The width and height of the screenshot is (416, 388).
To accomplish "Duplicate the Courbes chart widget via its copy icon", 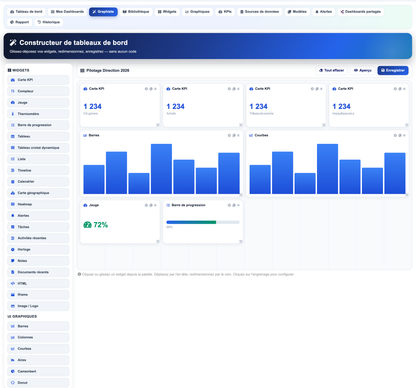I will [x=400, y=135].
